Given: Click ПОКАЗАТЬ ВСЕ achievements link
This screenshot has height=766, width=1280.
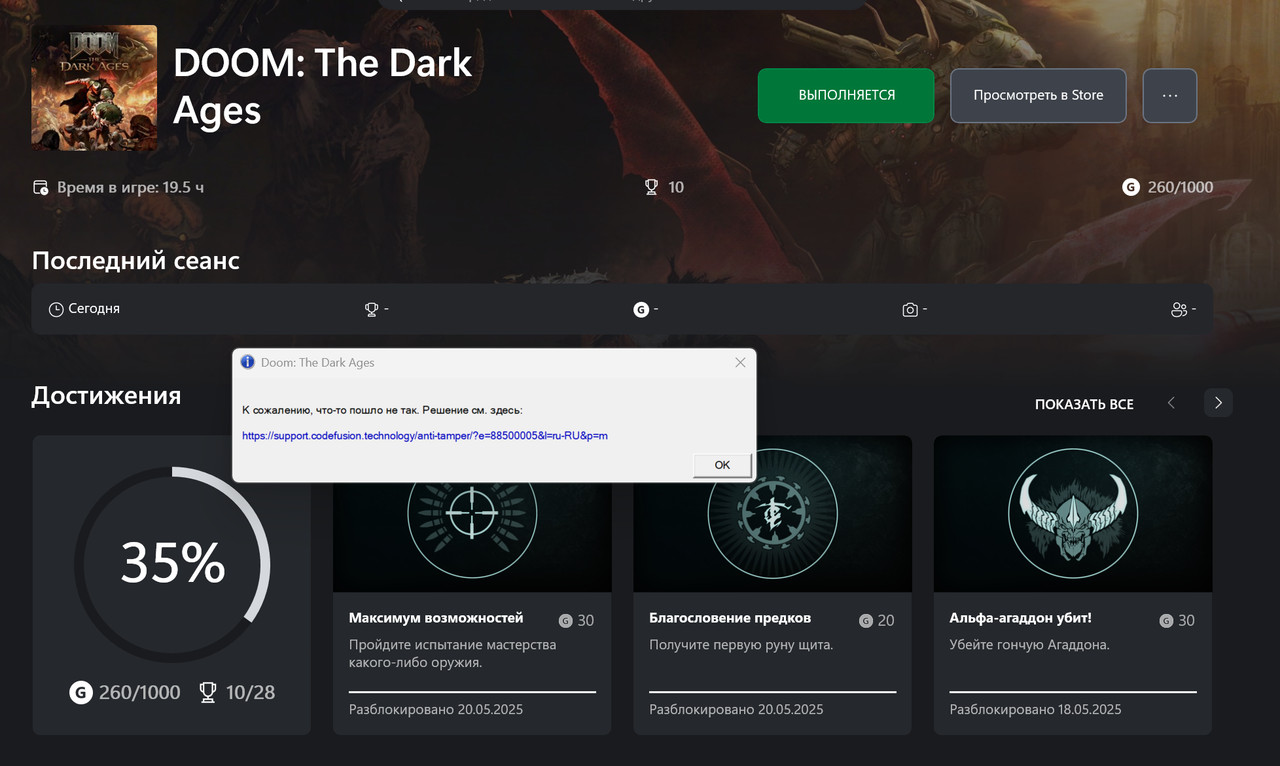Looking at the screenshot, I should pyautogui.click(x=1084, y=404).
